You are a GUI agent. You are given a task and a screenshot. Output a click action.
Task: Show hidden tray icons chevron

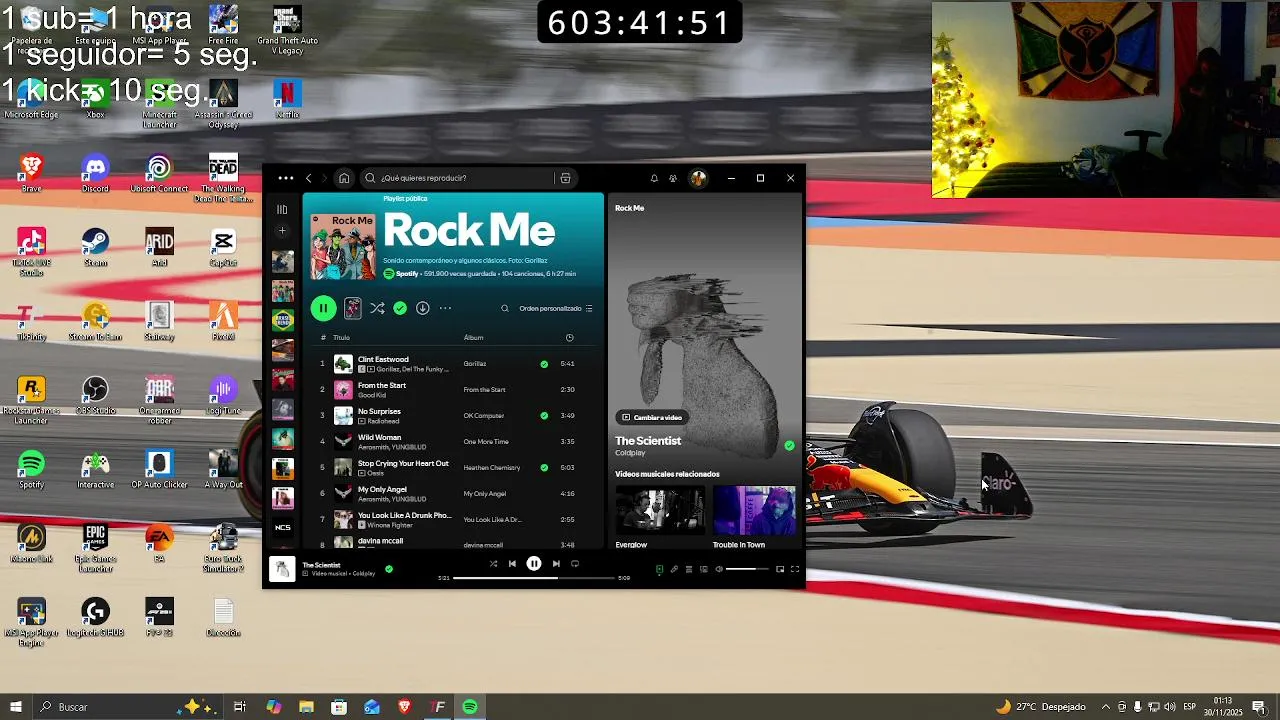[1105, 707]
